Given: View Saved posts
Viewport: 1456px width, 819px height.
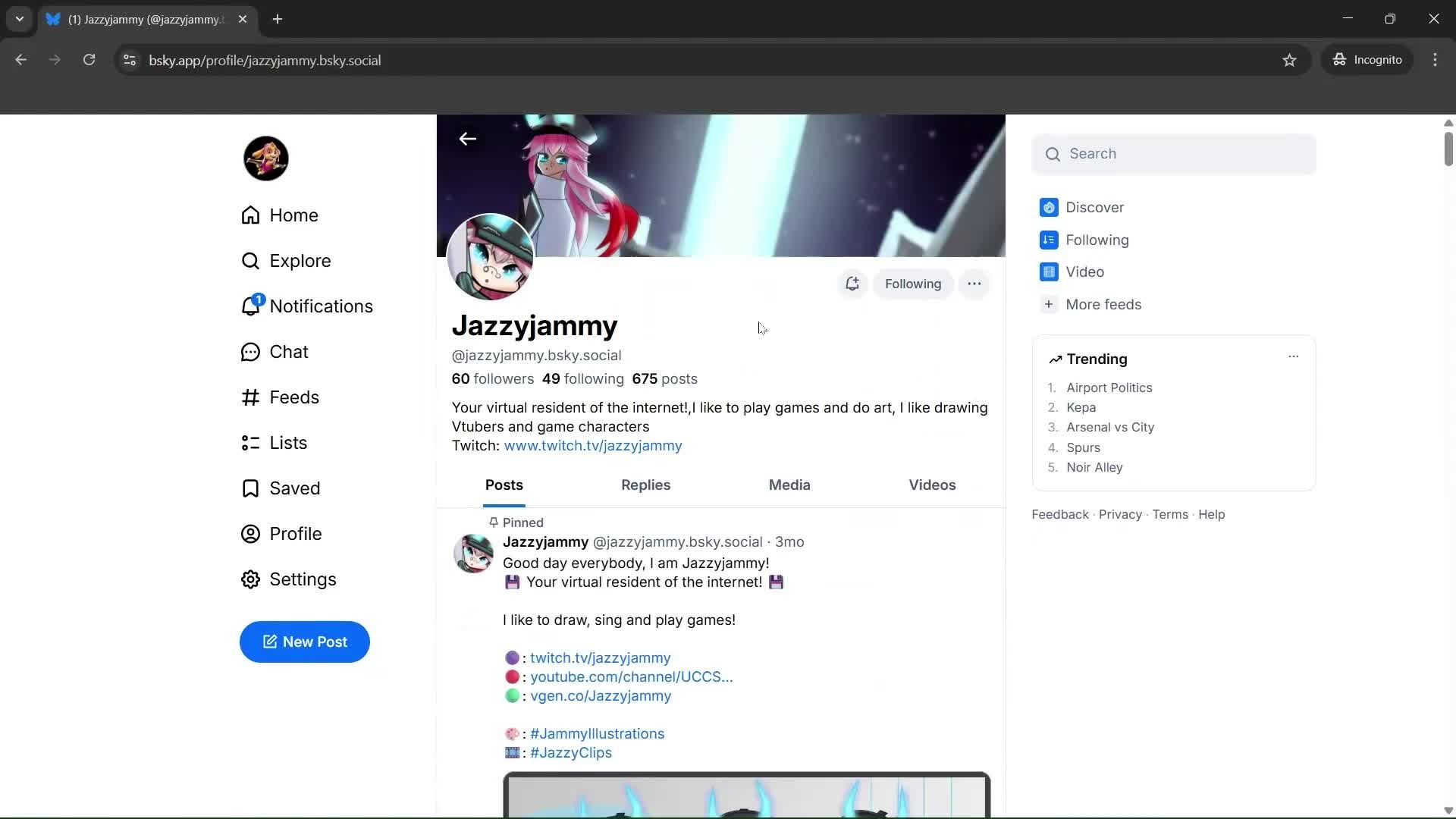Looking at the screenshot, I should 296,488.
